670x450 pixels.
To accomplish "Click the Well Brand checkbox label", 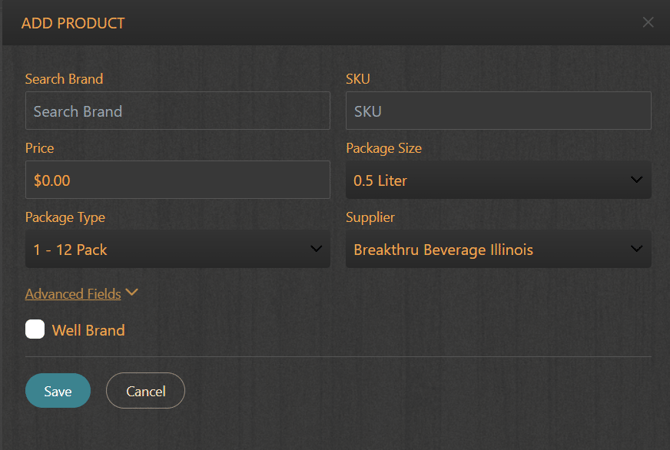I will tap(88, 330).
